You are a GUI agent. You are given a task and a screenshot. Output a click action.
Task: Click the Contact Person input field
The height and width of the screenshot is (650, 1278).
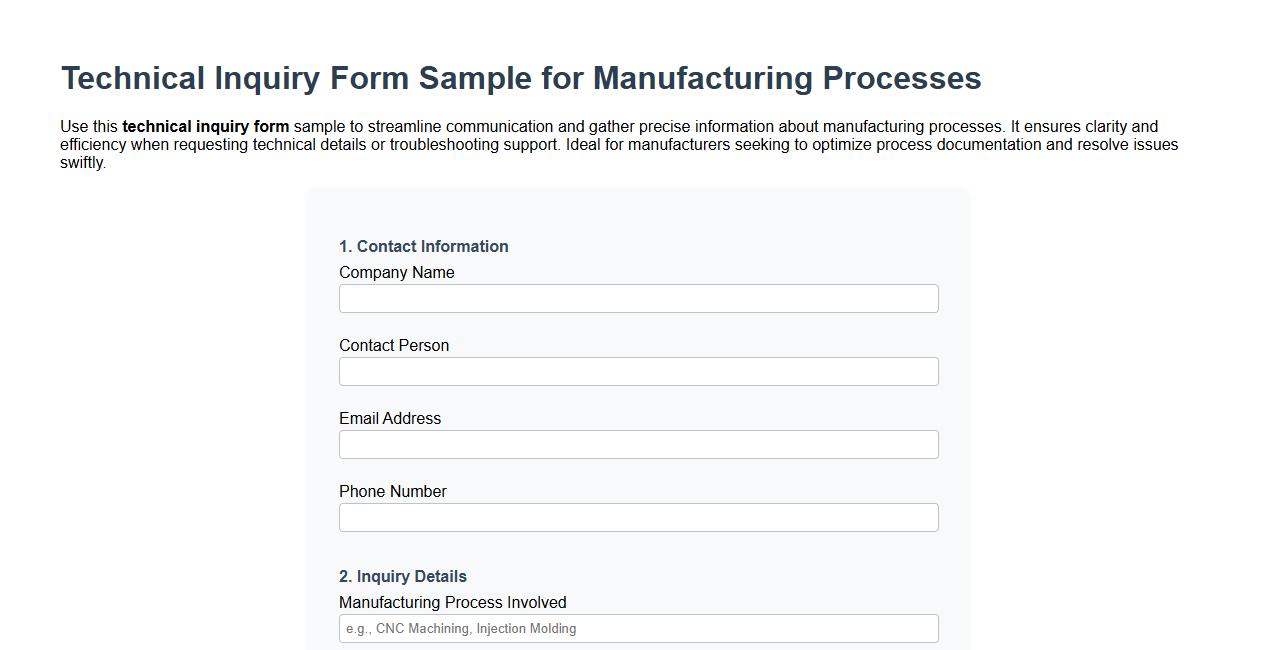pos(638,371)
